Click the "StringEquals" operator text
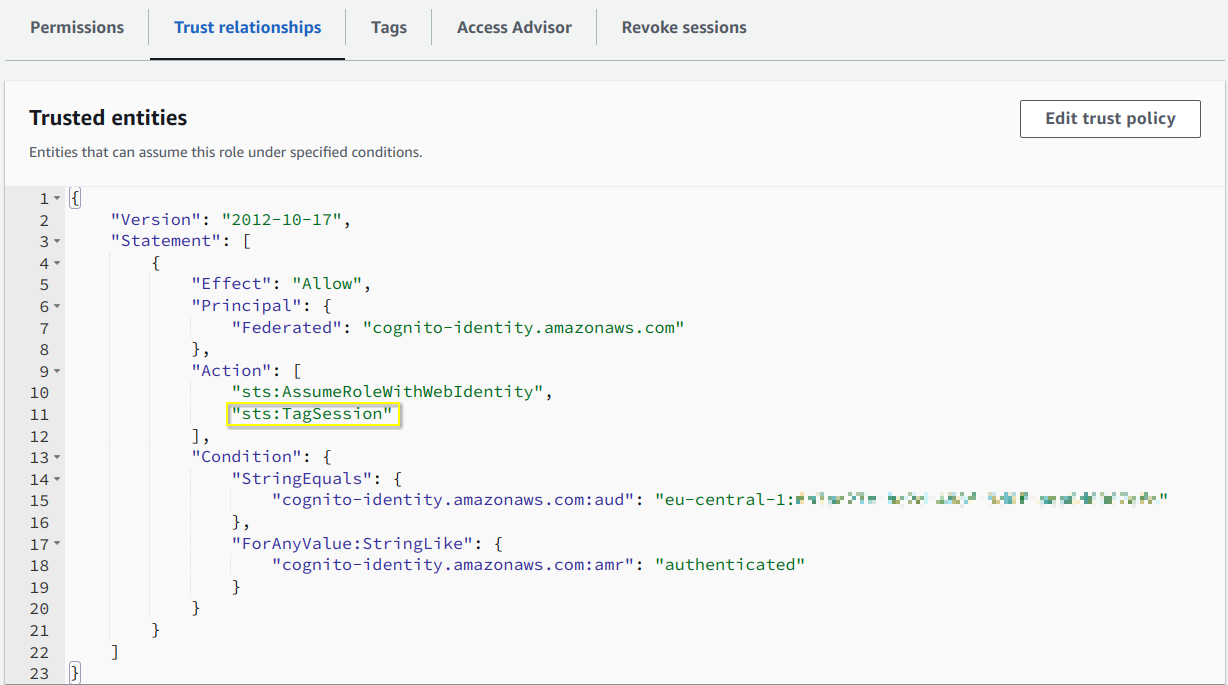This screenshot has height=685, width=1228. tap(301, 479)
